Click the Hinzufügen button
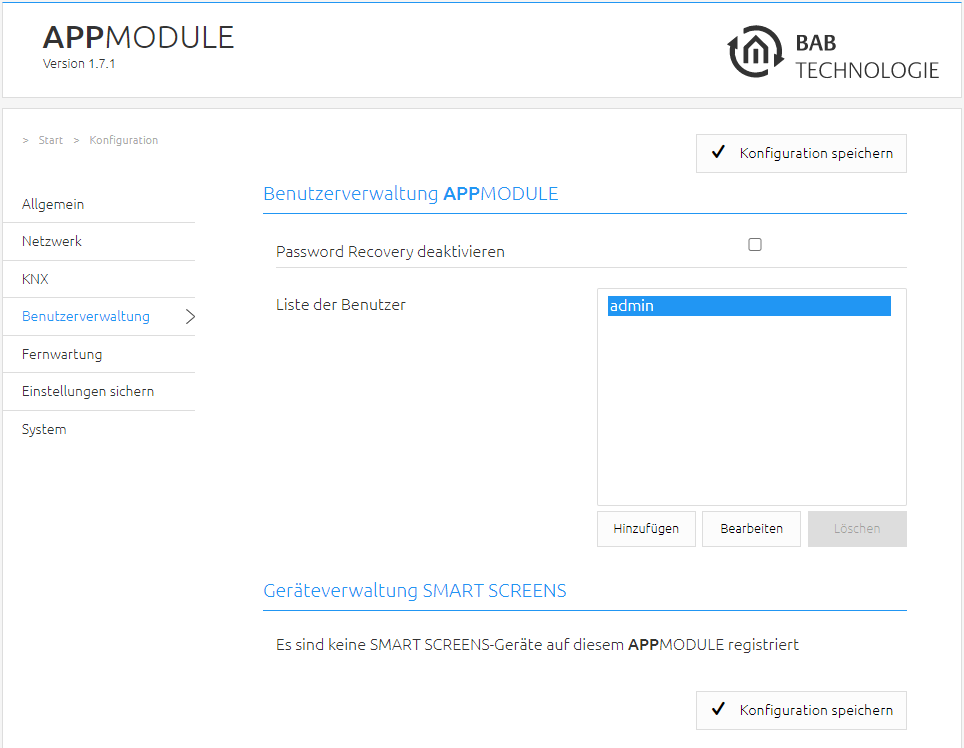This screenshot has width=964, height=748. coord(646,529)
